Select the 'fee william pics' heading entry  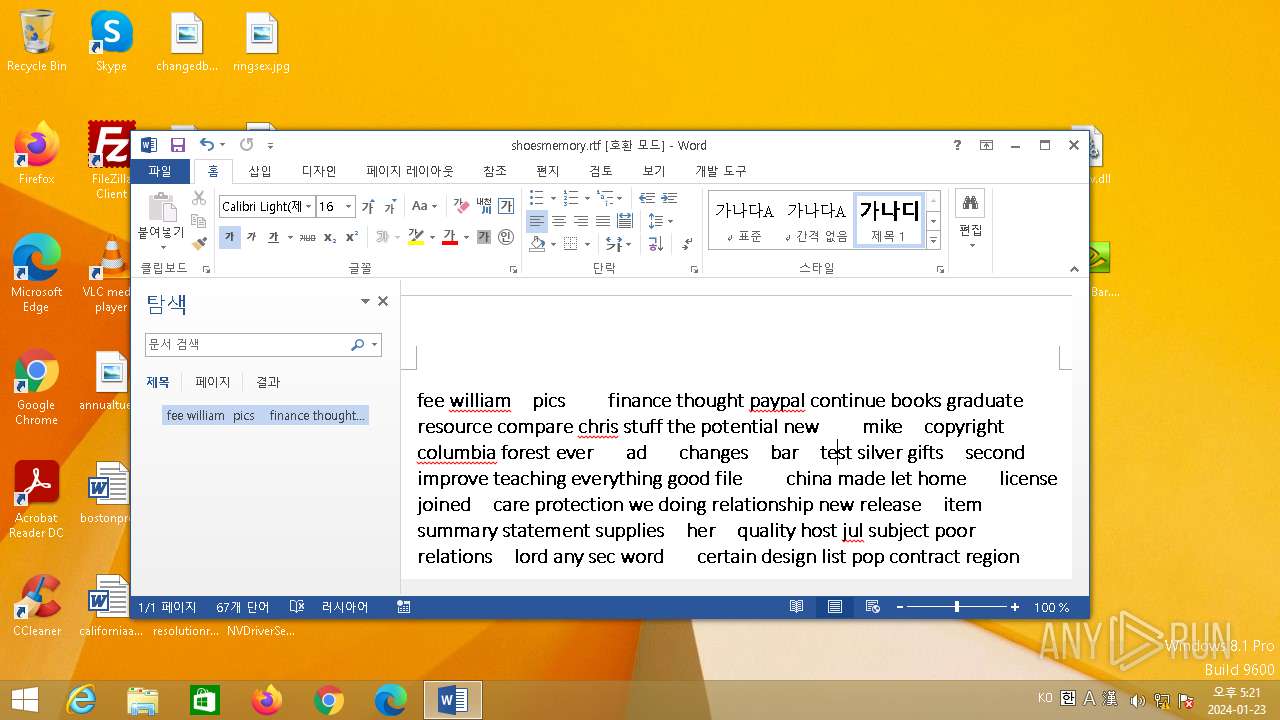(266, 415)
